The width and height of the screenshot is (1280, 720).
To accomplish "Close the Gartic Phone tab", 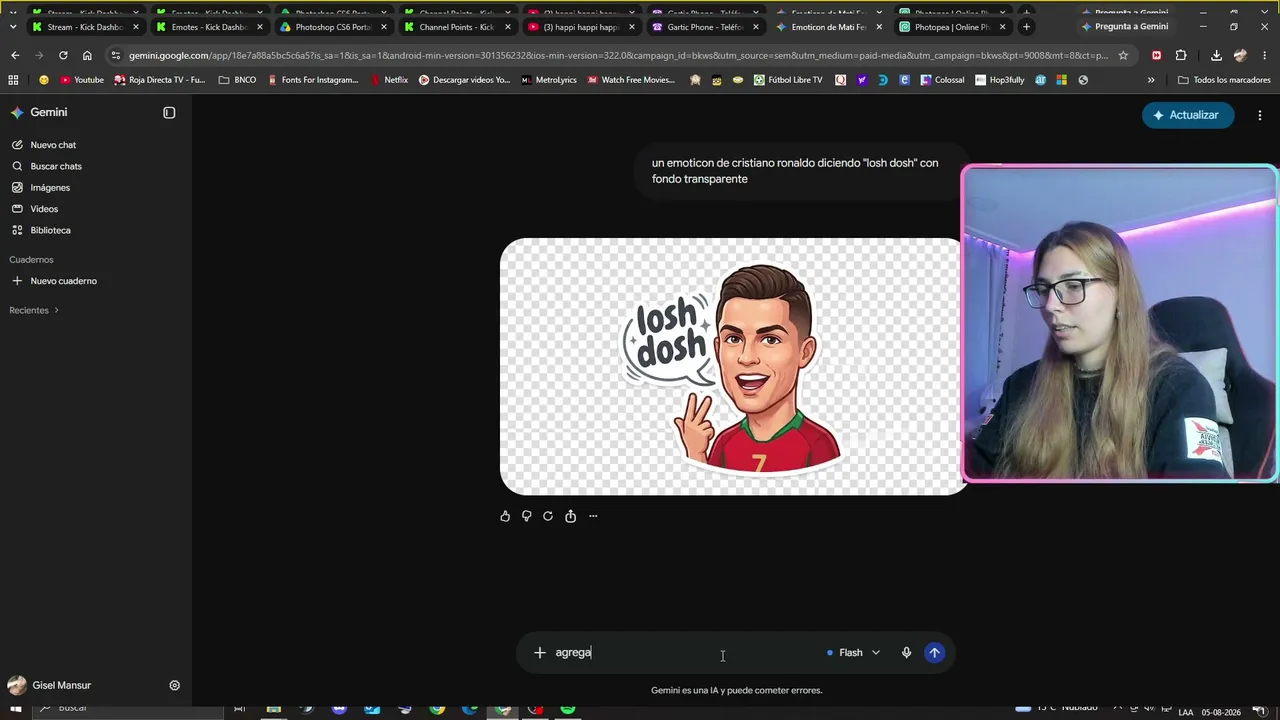I will pos(755,27).
